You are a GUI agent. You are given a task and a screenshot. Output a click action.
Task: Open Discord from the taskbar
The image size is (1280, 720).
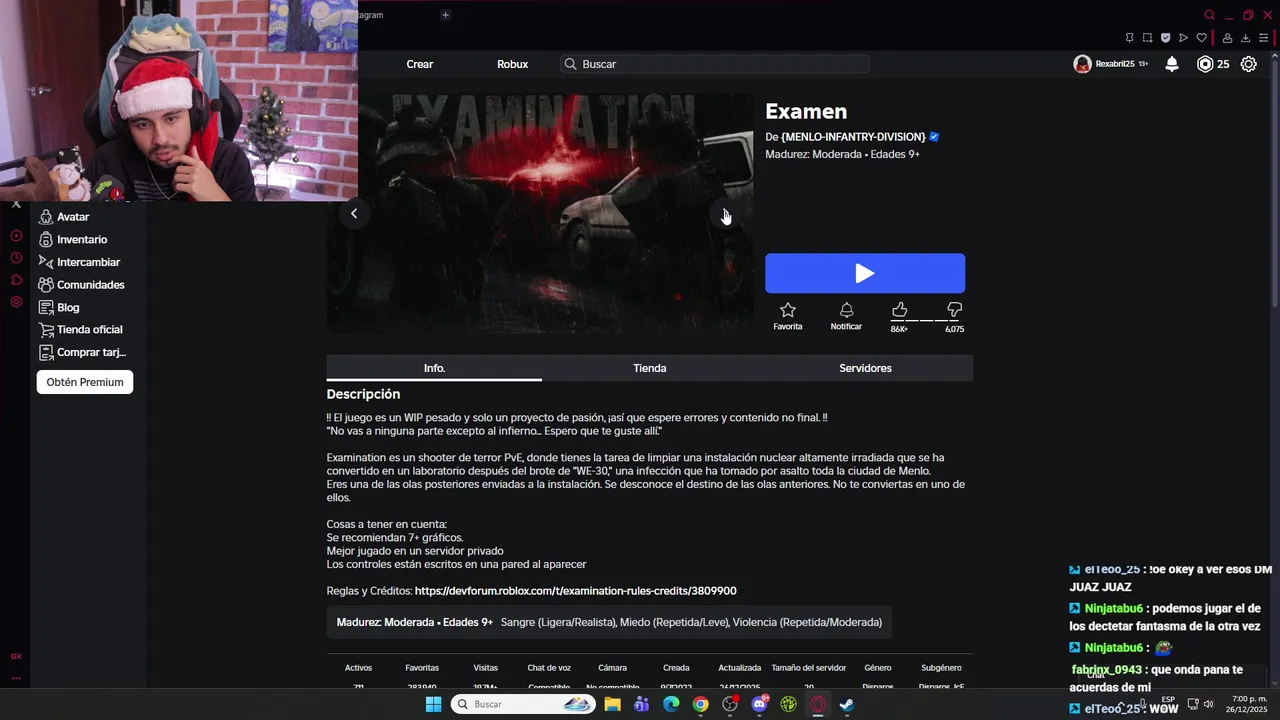pos(759,704)
